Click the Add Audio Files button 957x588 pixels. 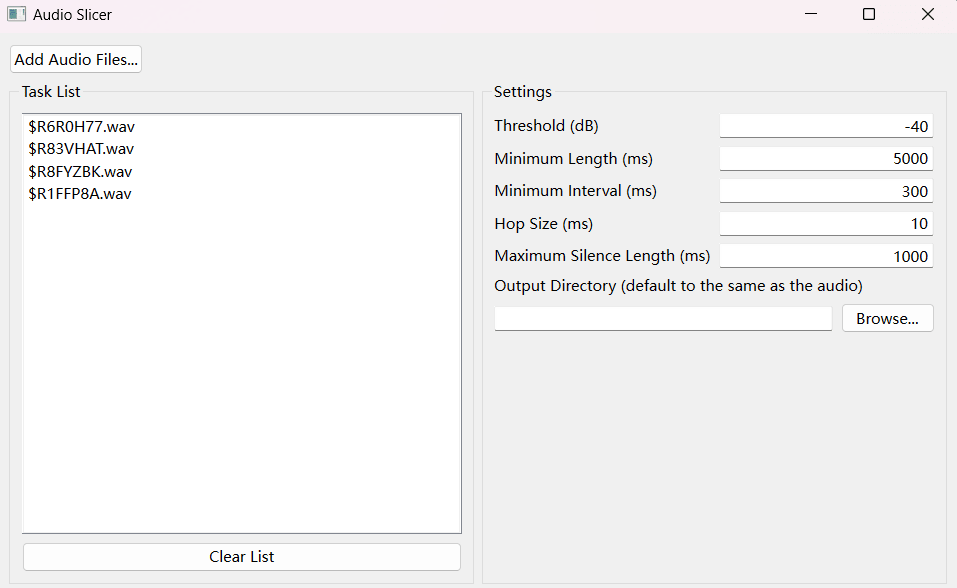coord(76,60)
